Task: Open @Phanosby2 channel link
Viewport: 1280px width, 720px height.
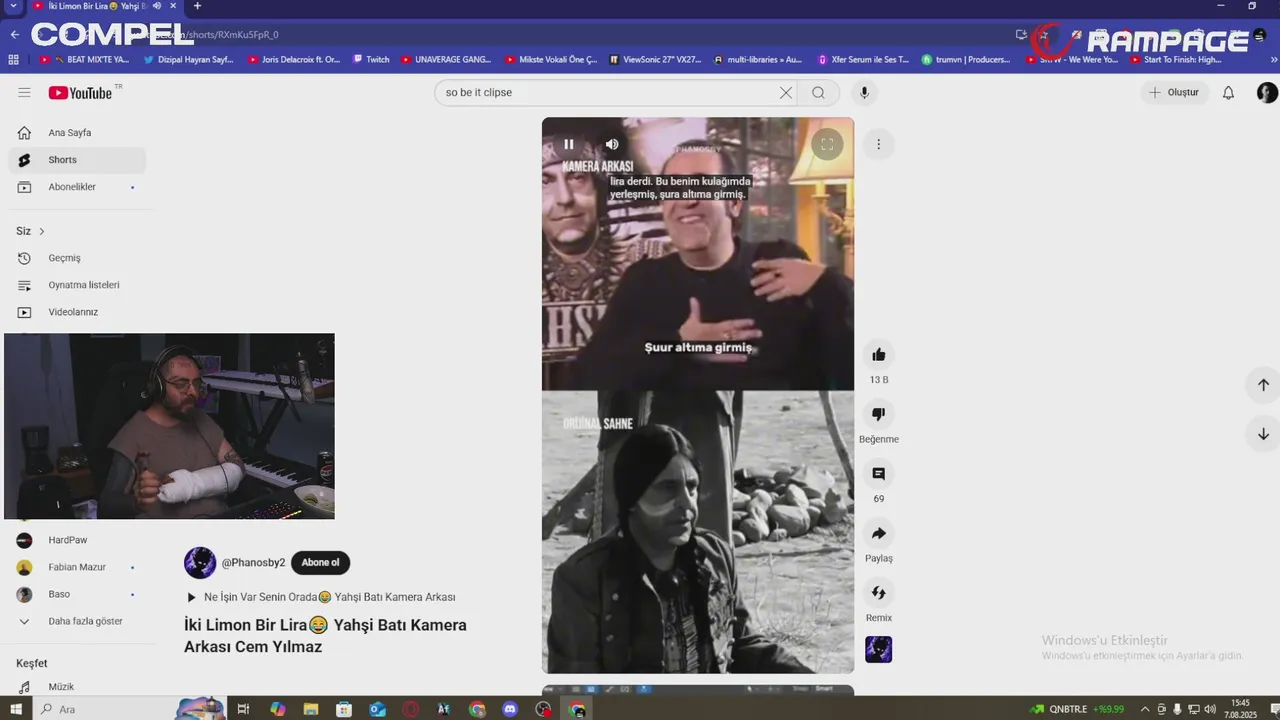Action: (x=253, y=562)
